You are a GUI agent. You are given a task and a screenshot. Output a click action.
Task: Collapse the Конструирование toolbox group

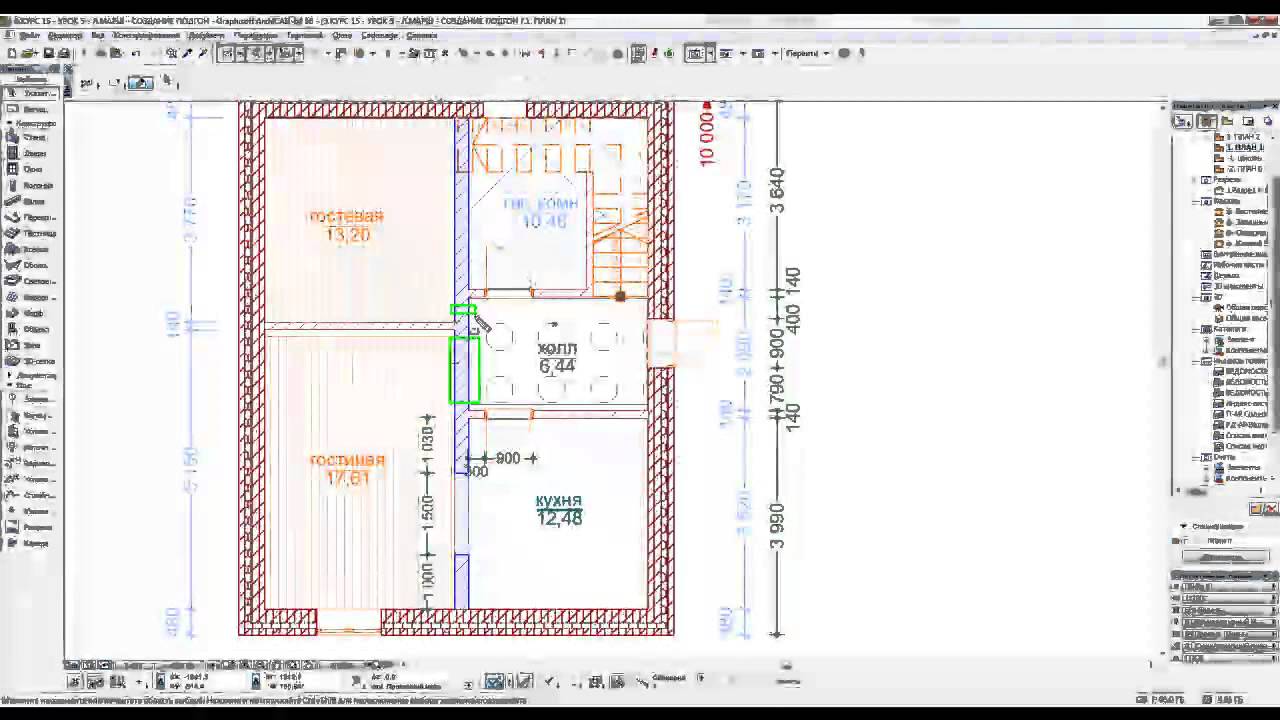[x=9, y=124]
